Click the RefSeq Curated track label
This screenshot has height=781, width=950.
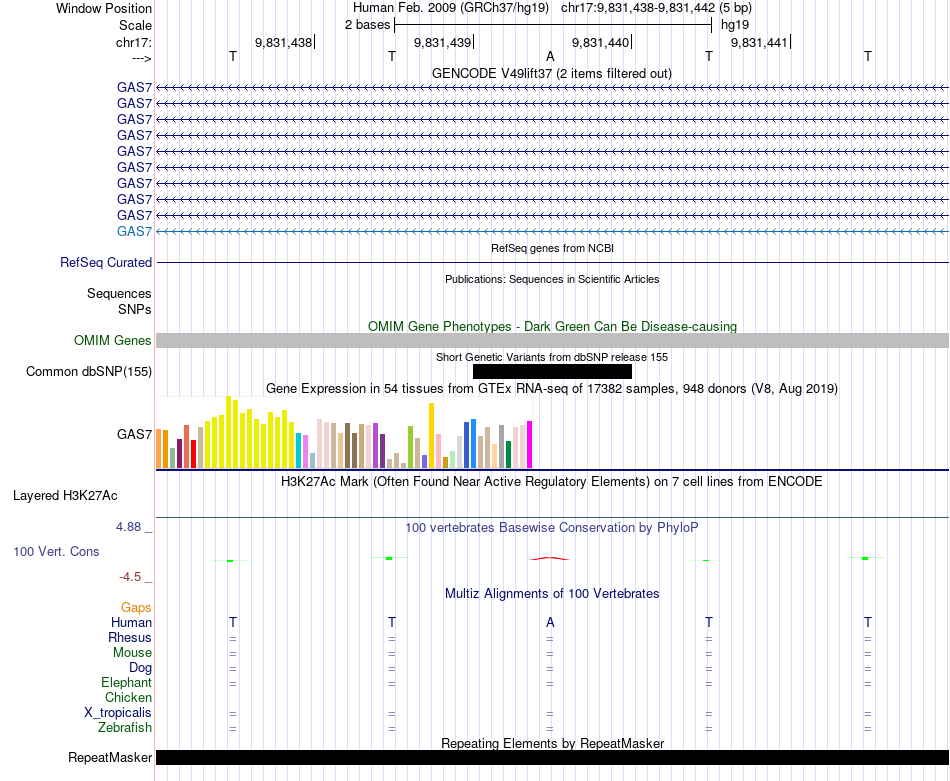[106, 262]
